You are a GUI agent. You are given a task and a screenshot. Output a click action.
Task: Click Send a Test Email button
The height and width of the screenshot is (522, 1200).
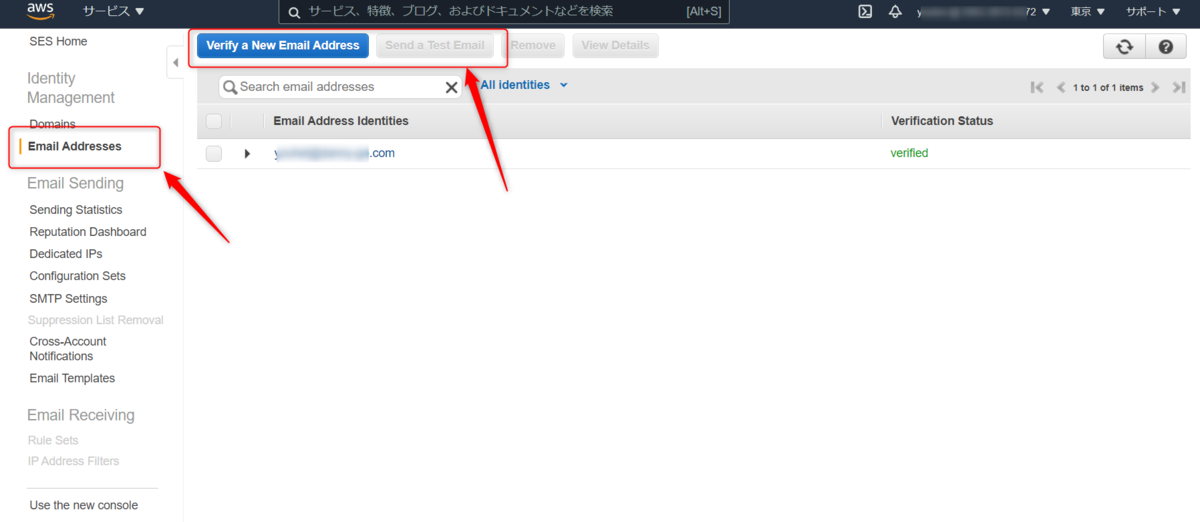435,45
